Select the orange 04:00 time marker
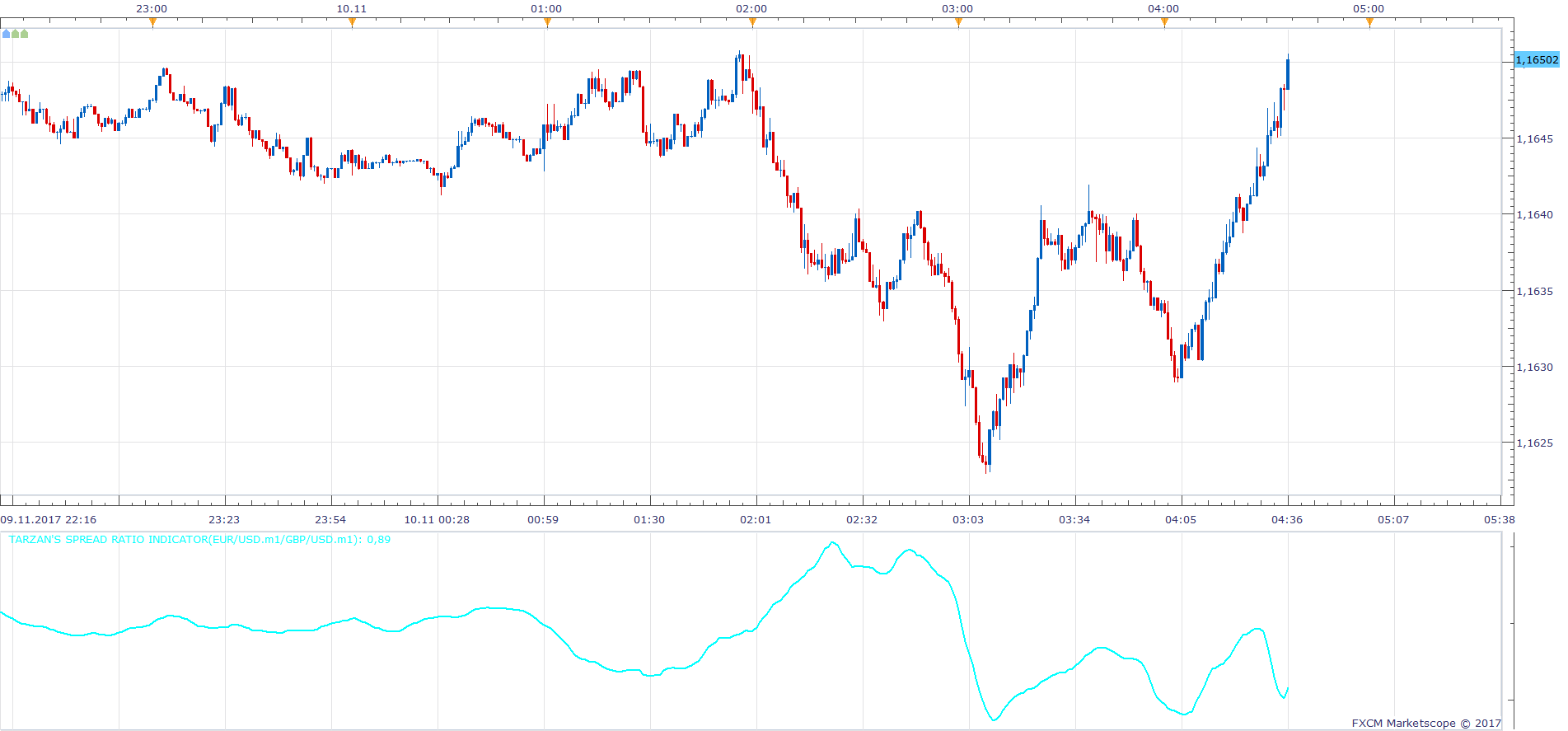The width and height of the screenshot is (1568, 731). (x=1164, y=22)
